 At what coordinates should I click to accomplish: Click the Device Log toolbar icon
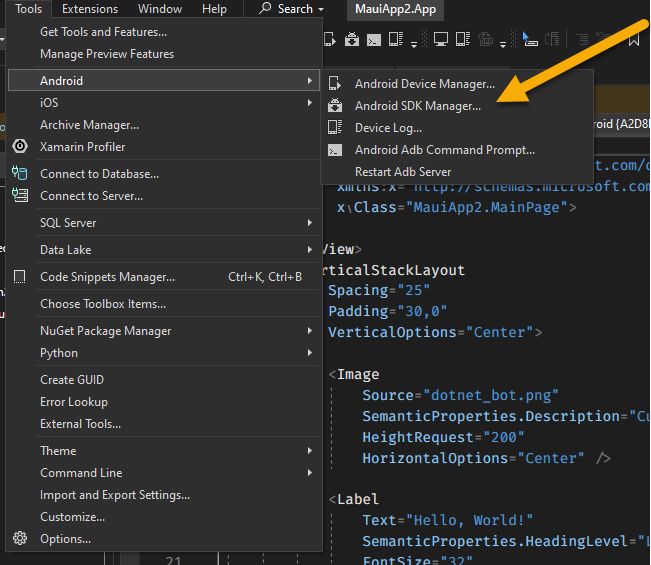(396, 39)
